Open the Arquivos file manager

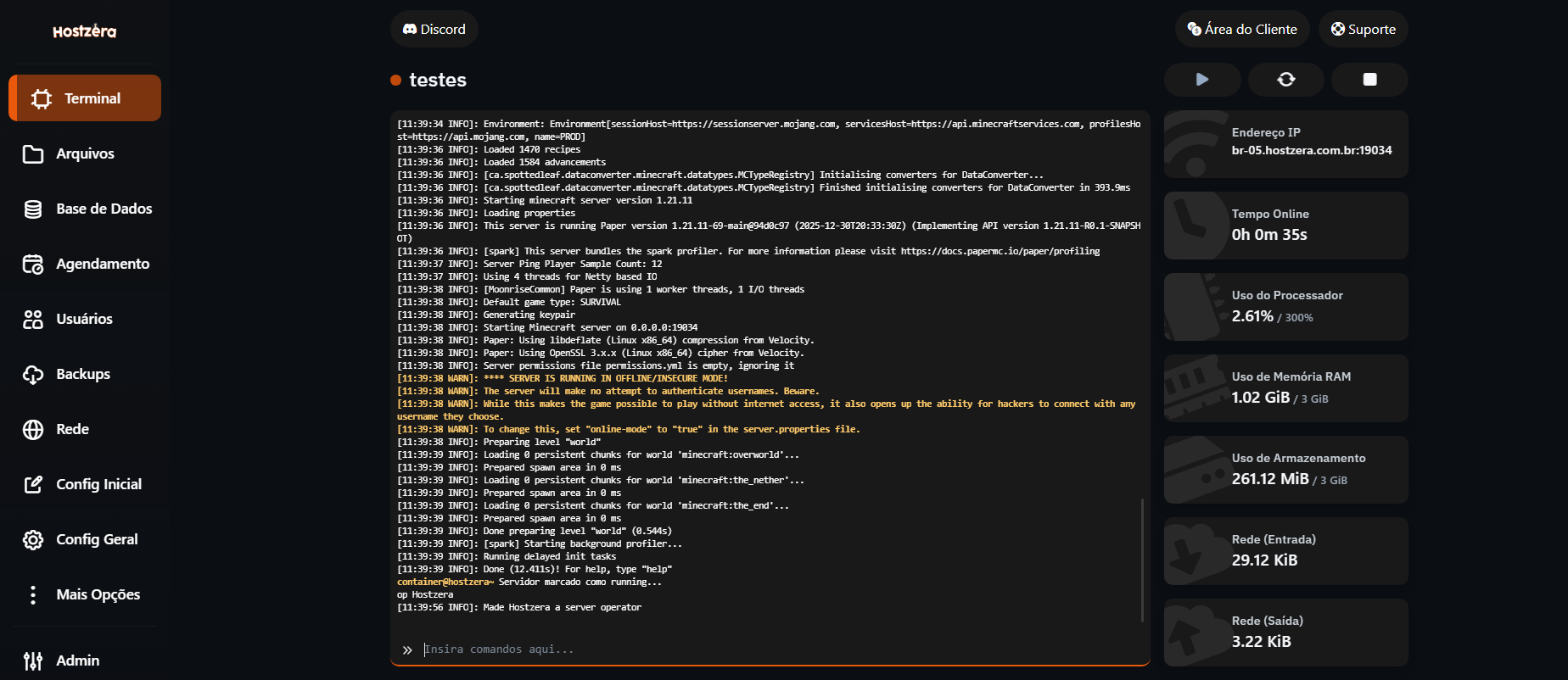coord(84,153)
